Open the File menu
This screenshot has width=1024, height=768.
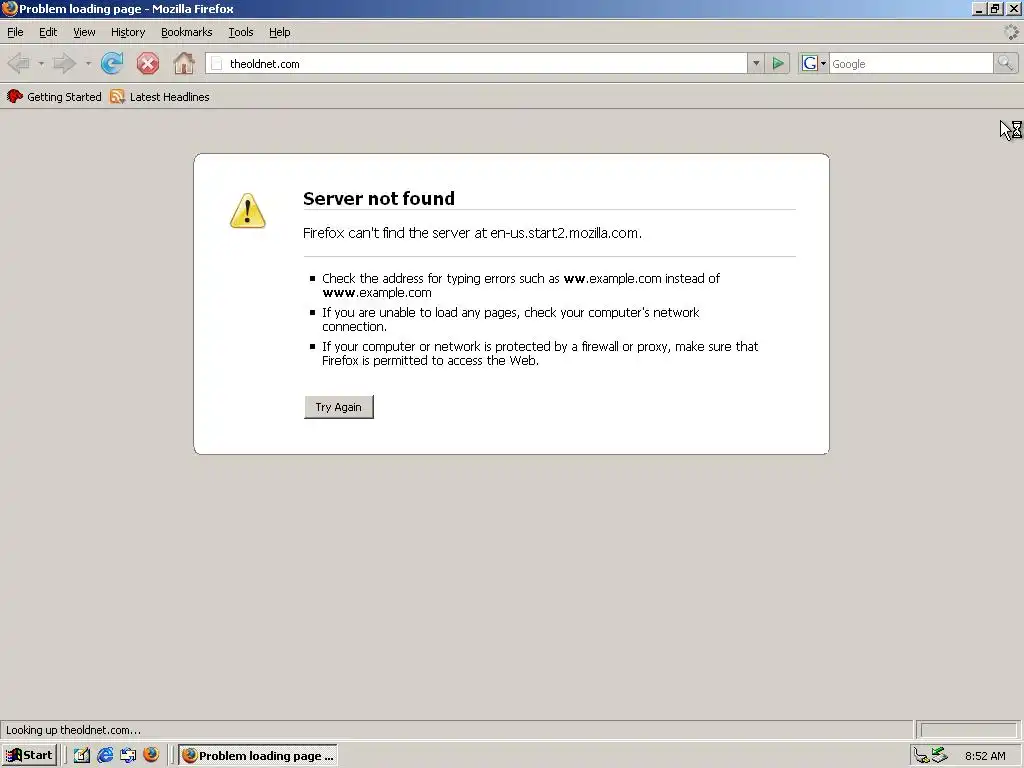(15, 32)
